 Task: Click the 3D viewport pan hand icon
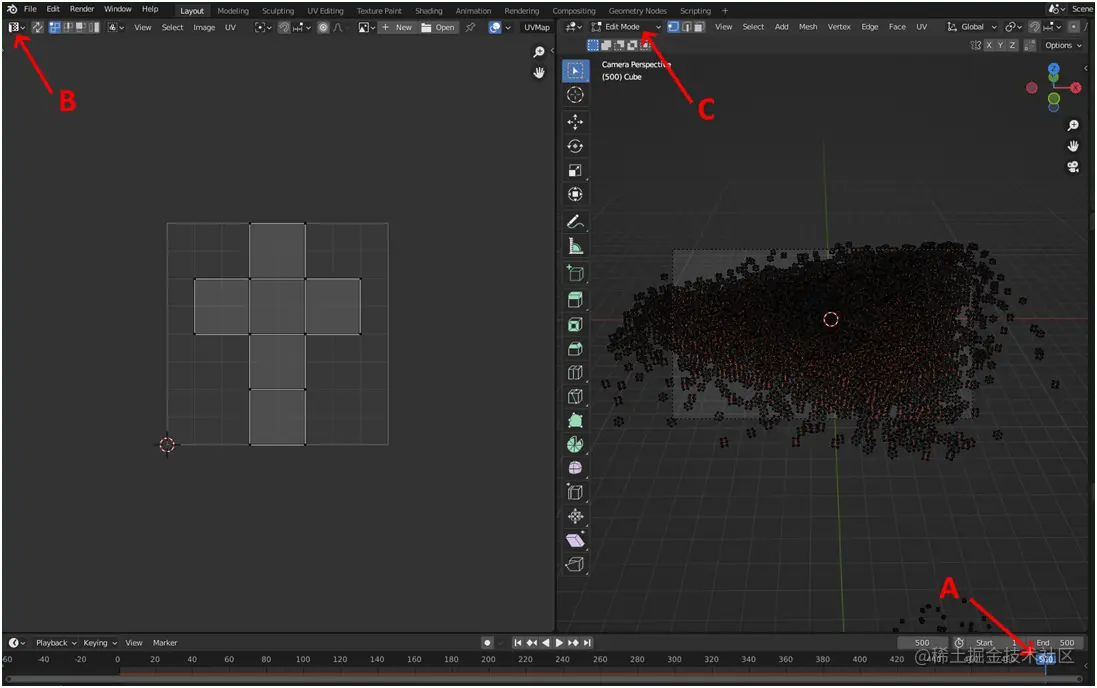(1073, 146)
